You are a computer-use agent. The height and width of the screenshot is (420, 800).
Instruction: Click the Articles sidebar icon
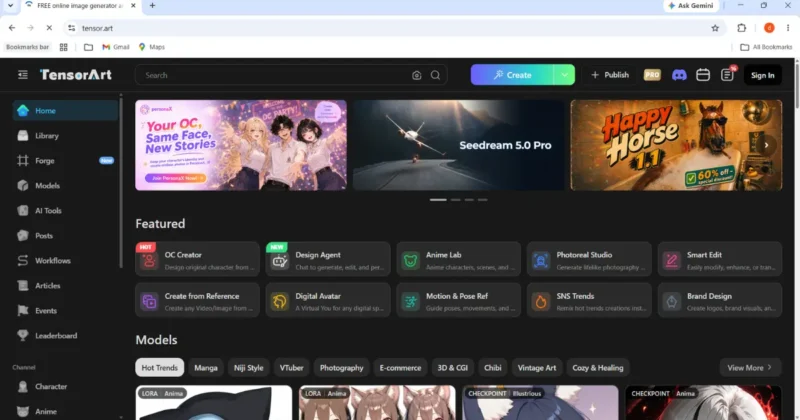tap(22, 285)
